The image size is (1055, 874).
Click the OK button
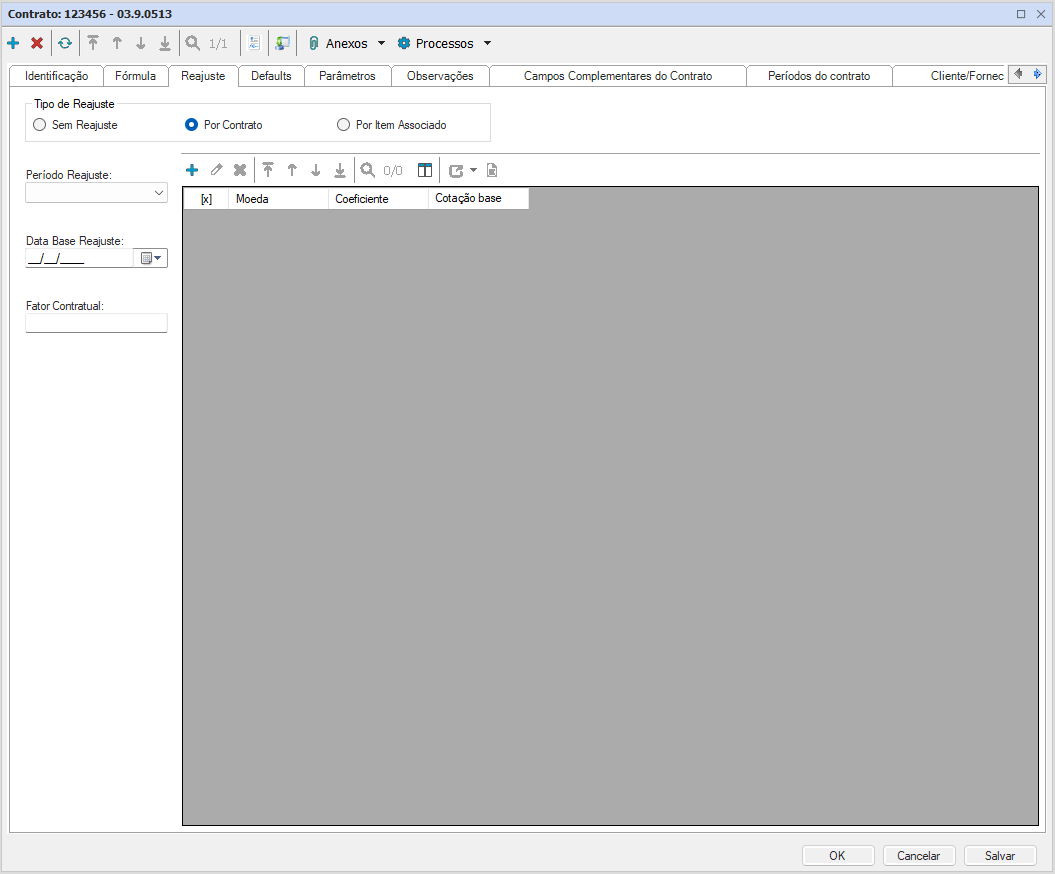point(838,856)
